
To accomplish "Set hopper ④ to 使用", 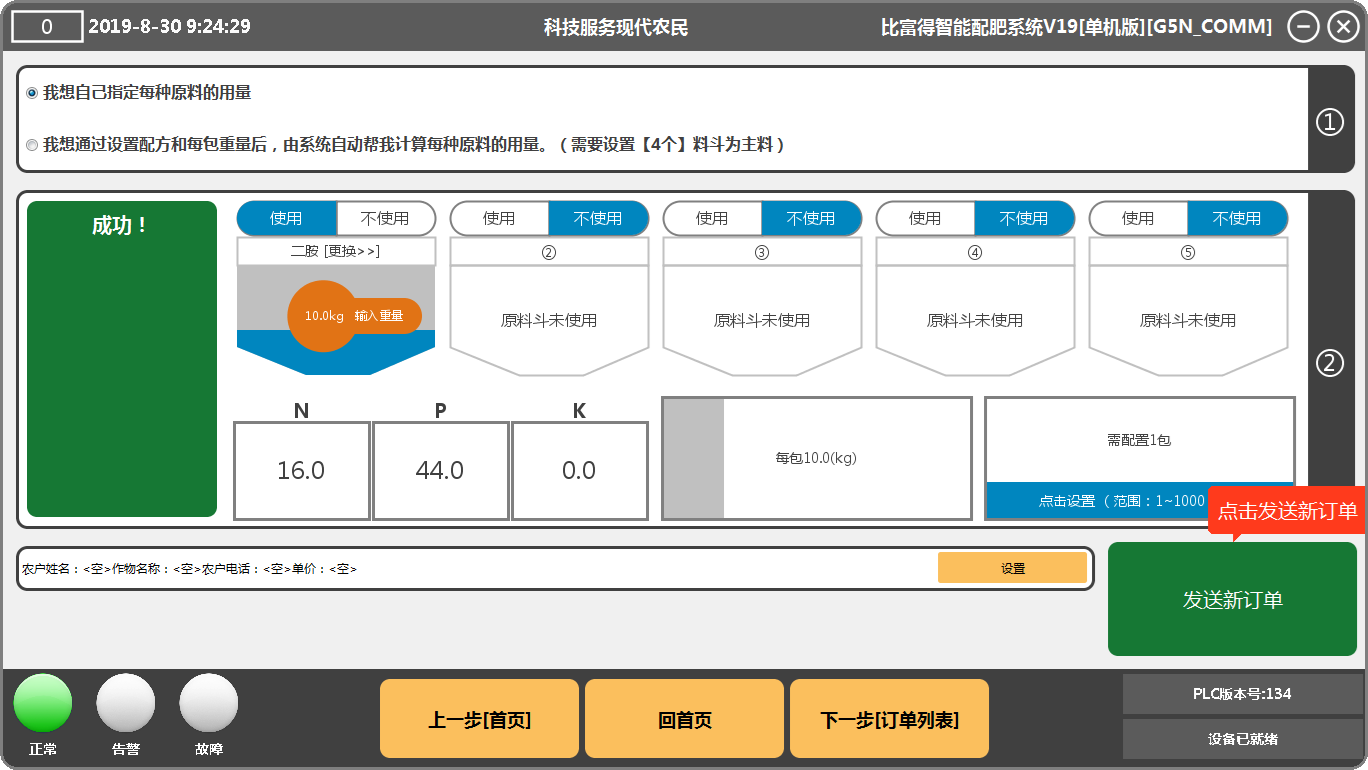I will pos(925,218).
